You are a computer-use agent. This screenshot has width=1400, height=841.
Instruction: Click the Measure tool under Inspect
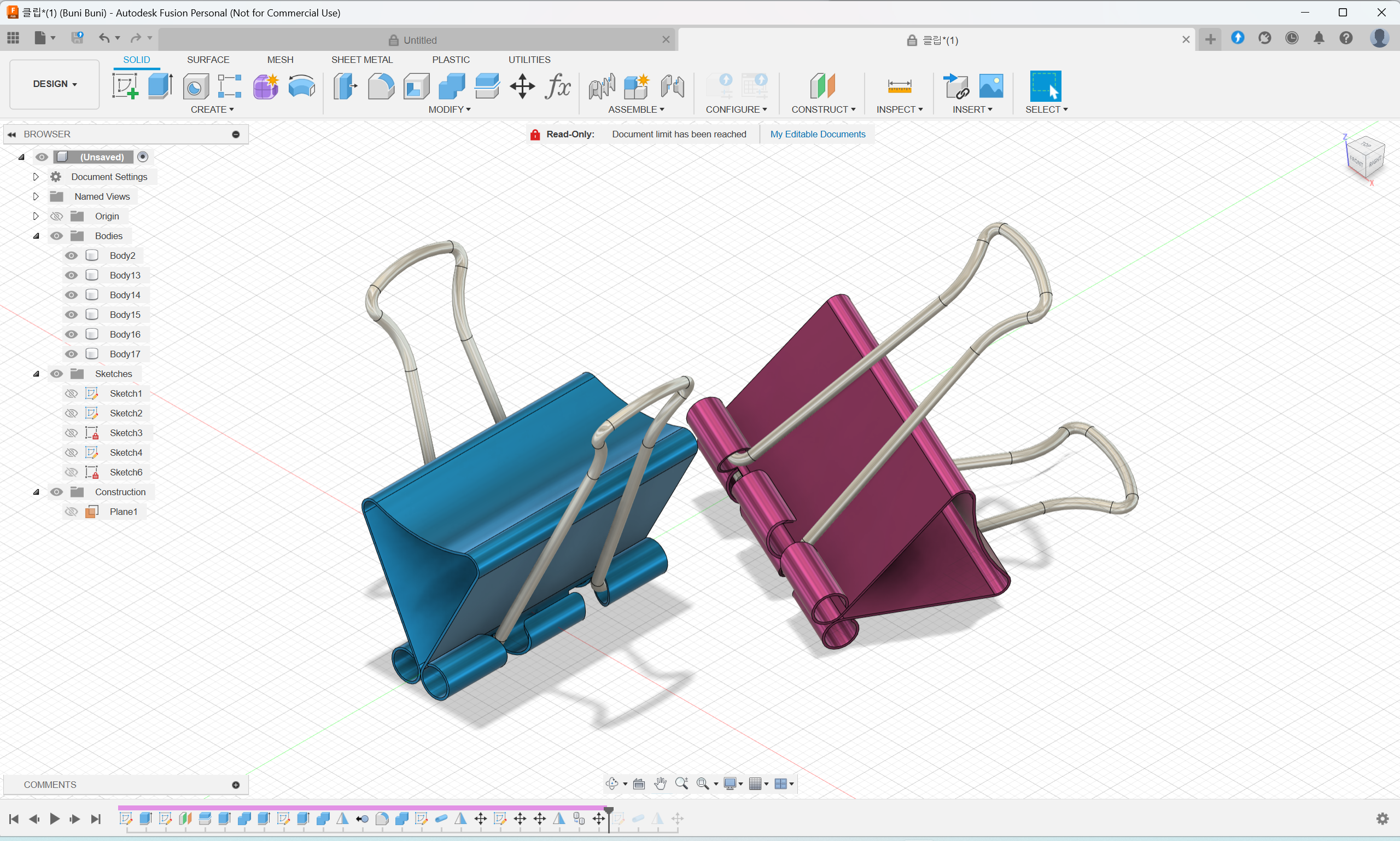pyautogui.click(x=899, y=86)
